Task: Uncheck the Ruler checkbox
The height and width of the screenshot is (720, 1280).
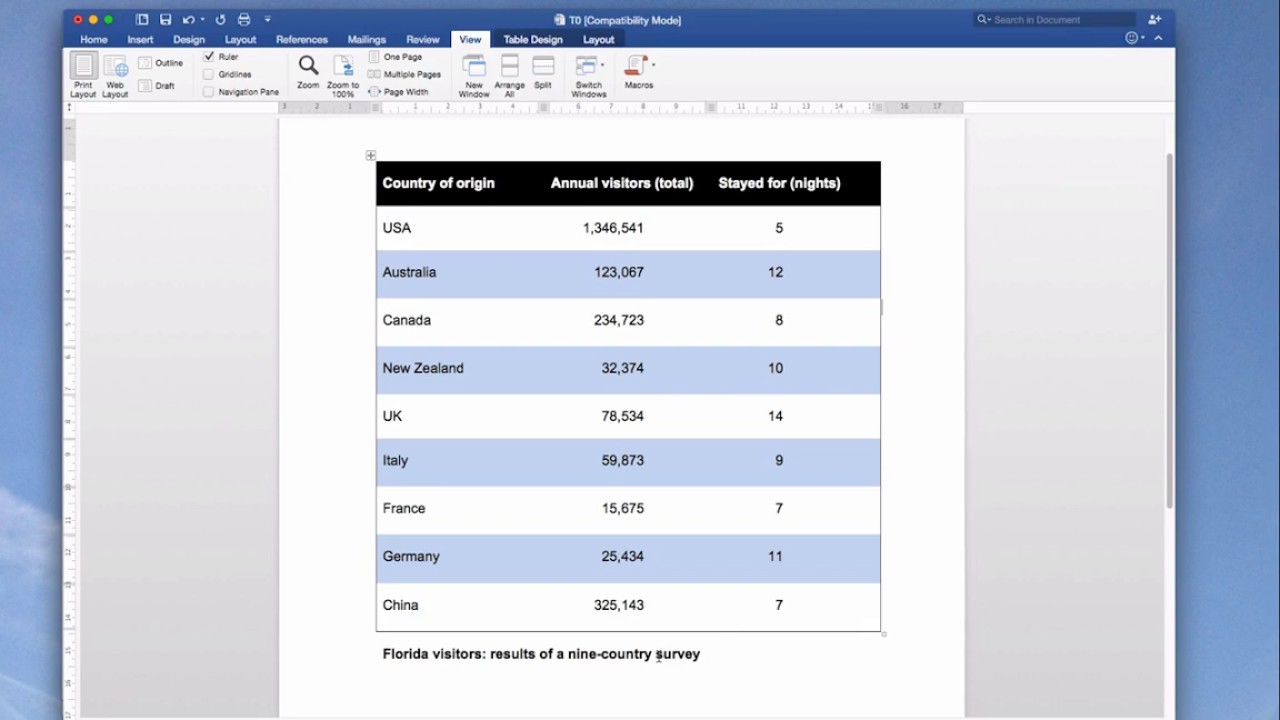Action: click(x=208, y=57)
